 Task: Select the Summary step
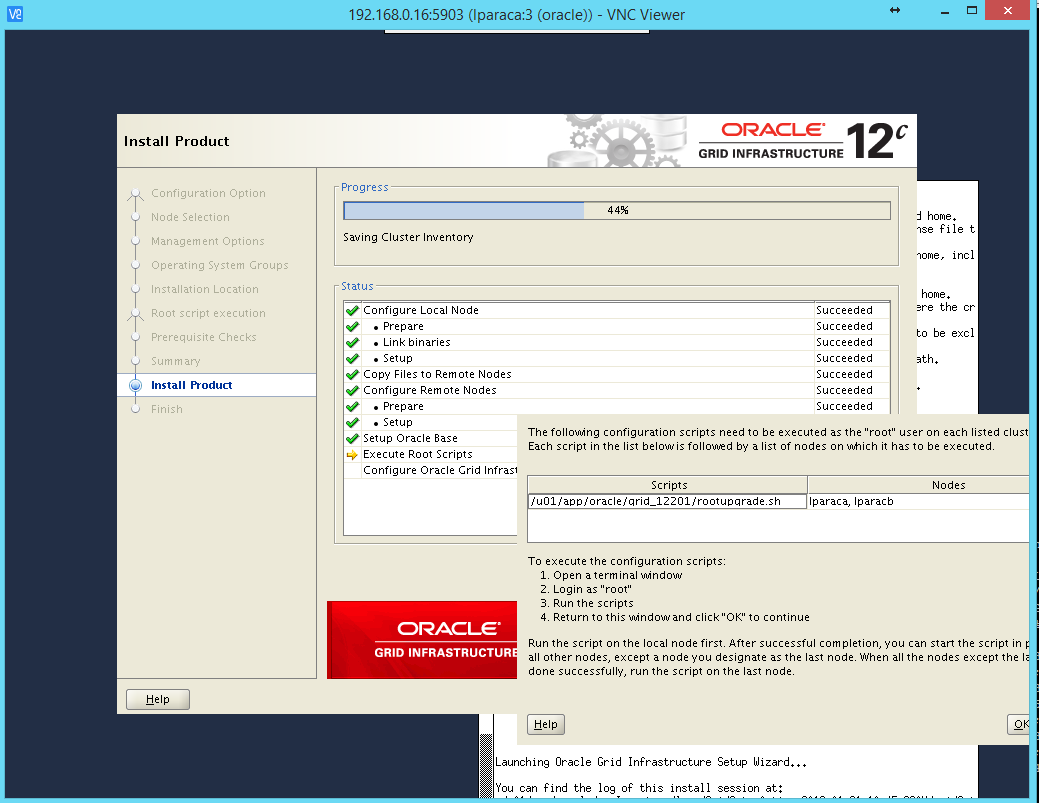(x=176, y=361)
